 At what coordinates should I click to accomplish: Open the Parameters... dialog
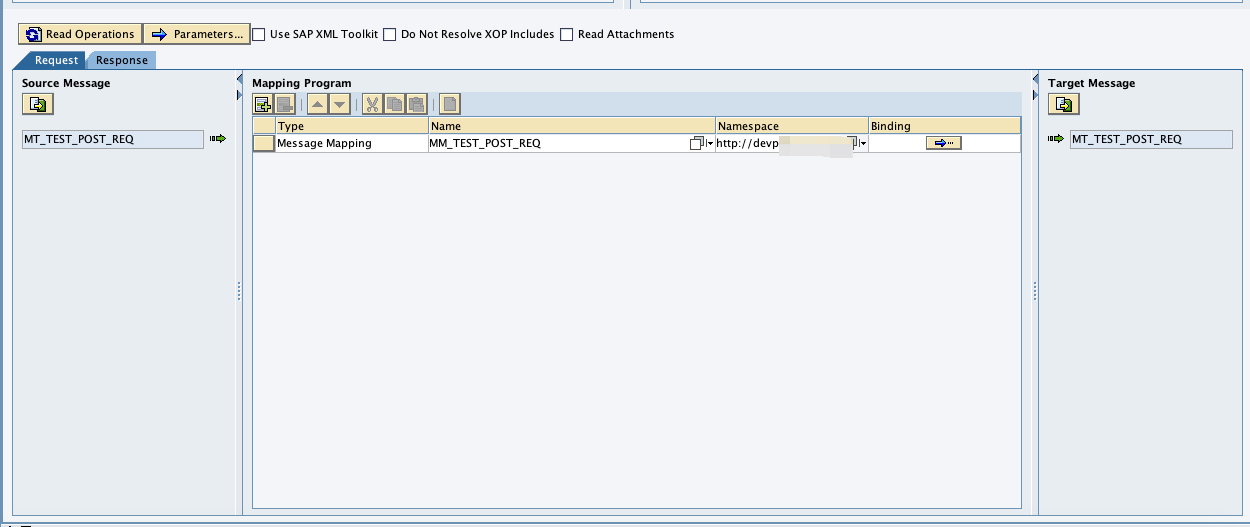[x=197, y=34]
